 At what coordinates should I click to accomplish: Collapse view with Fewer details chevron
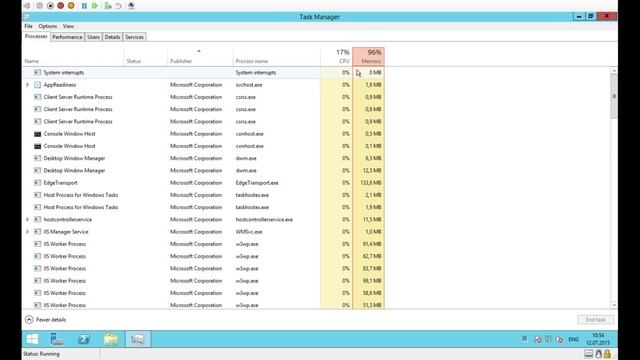(x=29, y=320)
